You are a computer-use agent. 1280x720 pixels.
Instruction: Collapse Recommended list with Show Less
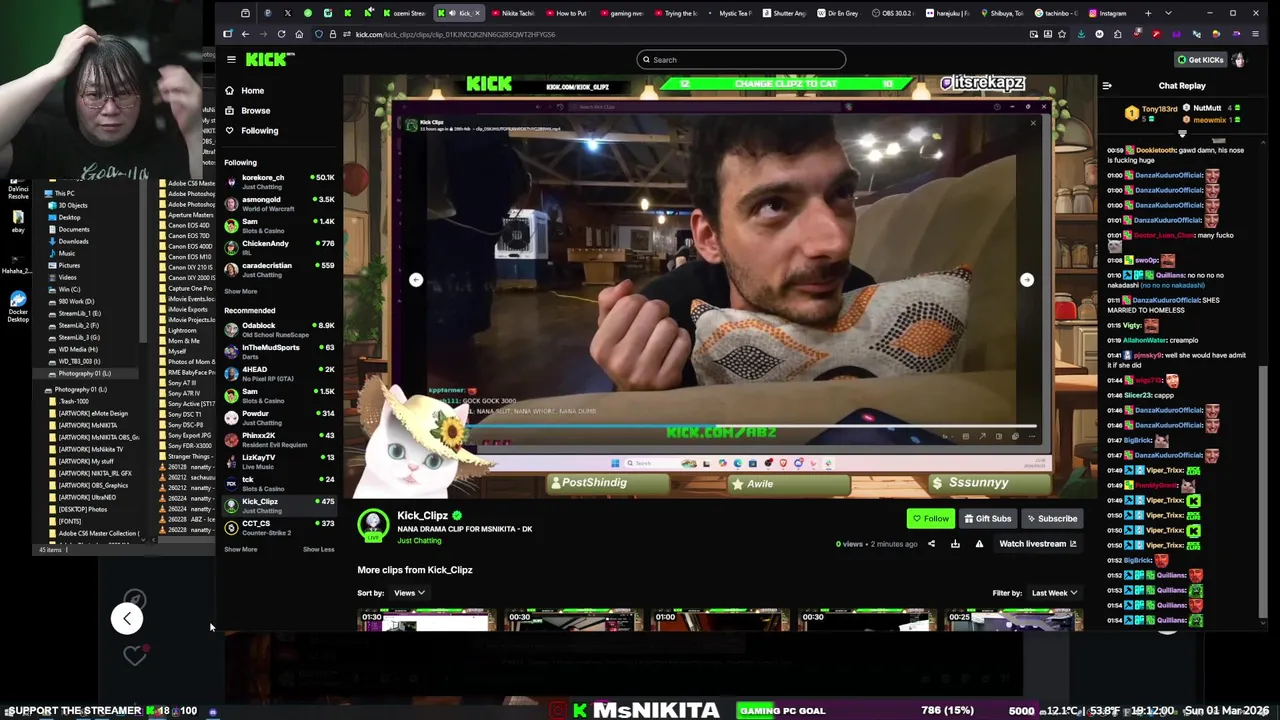[318, 549]
